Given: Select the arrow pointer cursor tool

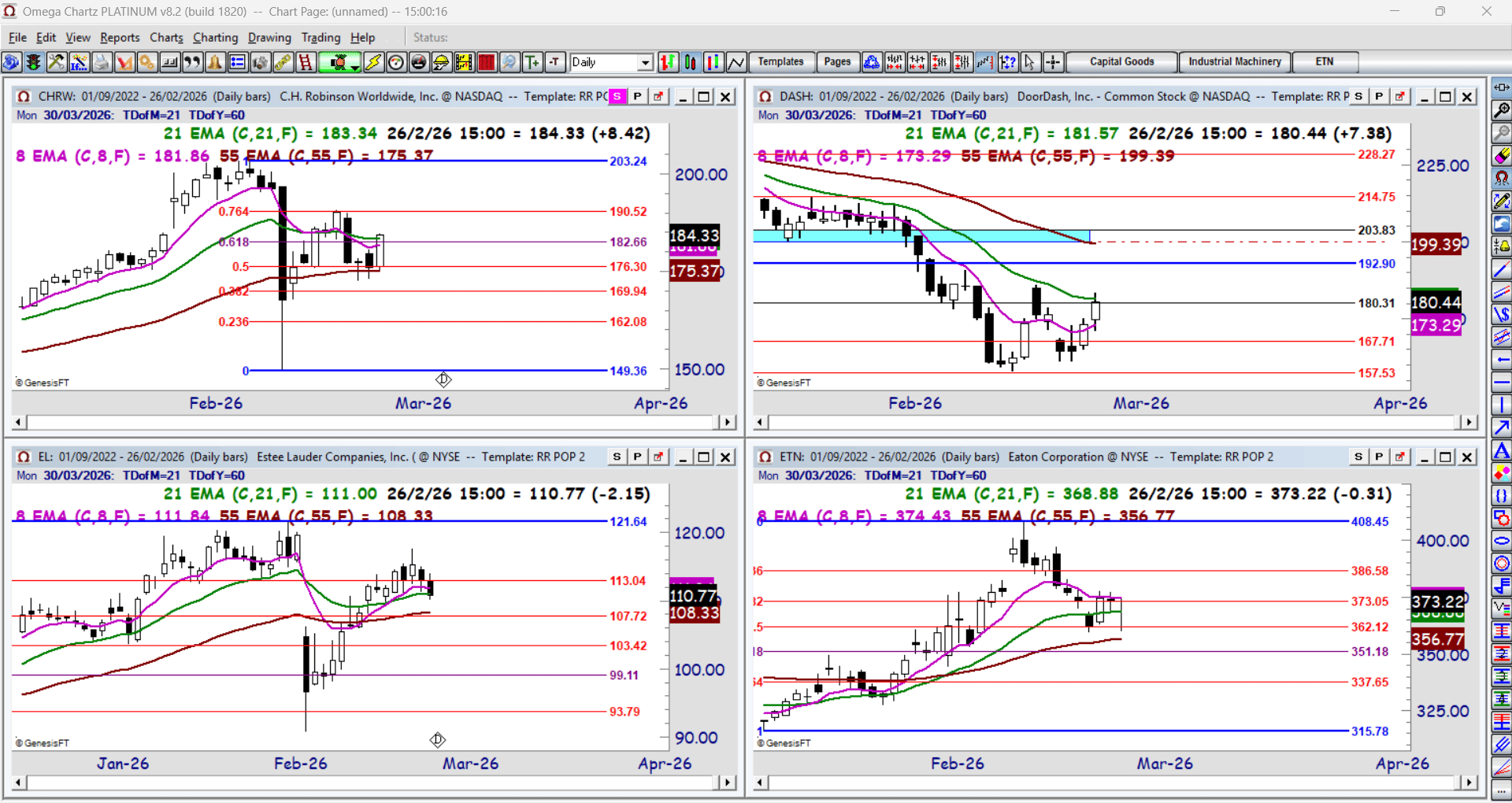Looking at the screenshot, I should tap(1030, 62).
